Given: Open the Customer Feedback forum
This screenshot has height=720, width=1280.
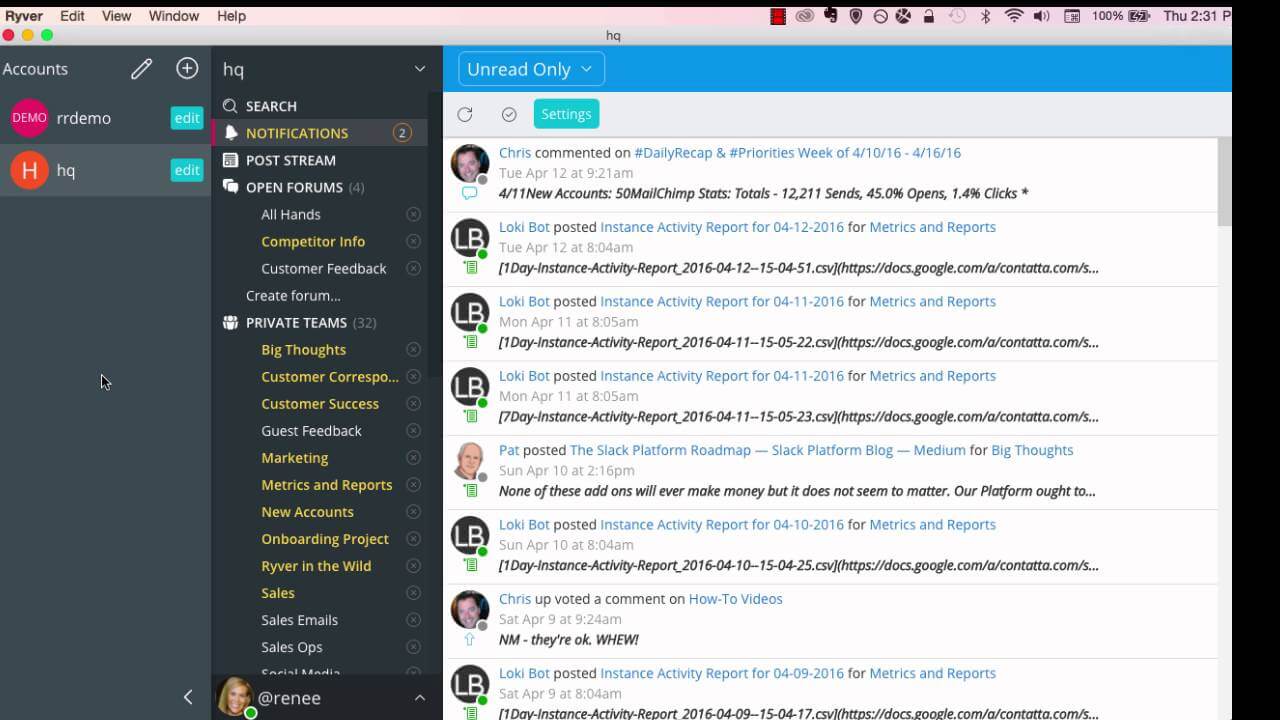Looking at the screenshot, I should [323, 268].
